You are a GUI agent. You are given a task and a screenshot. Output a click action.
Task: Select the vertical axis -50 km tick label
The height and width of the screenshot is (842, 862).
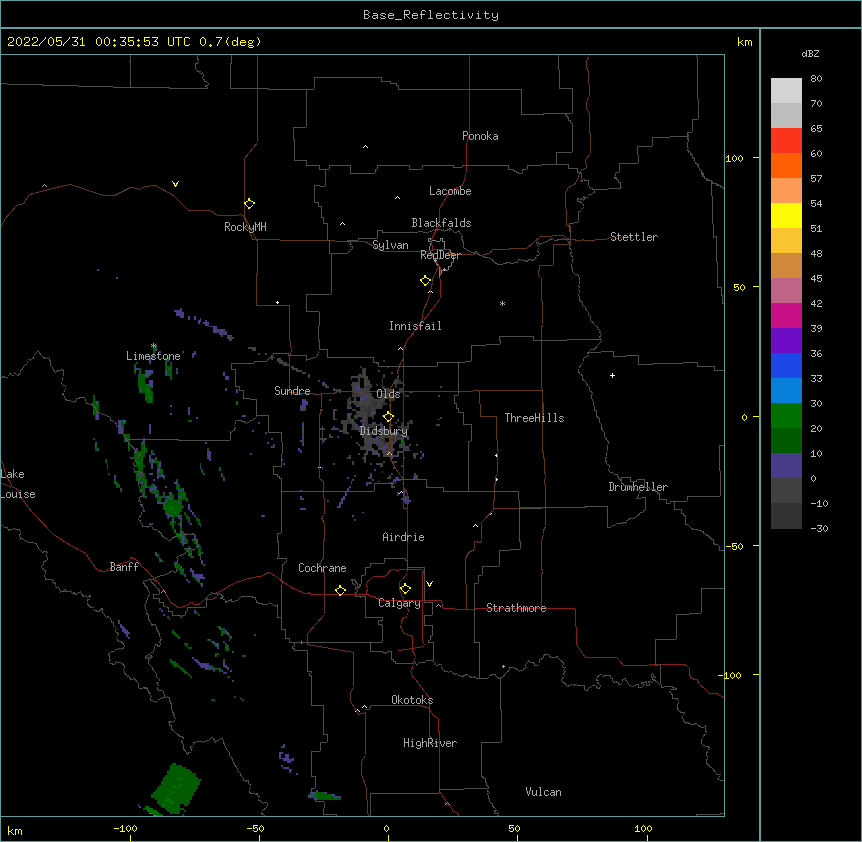735,546
